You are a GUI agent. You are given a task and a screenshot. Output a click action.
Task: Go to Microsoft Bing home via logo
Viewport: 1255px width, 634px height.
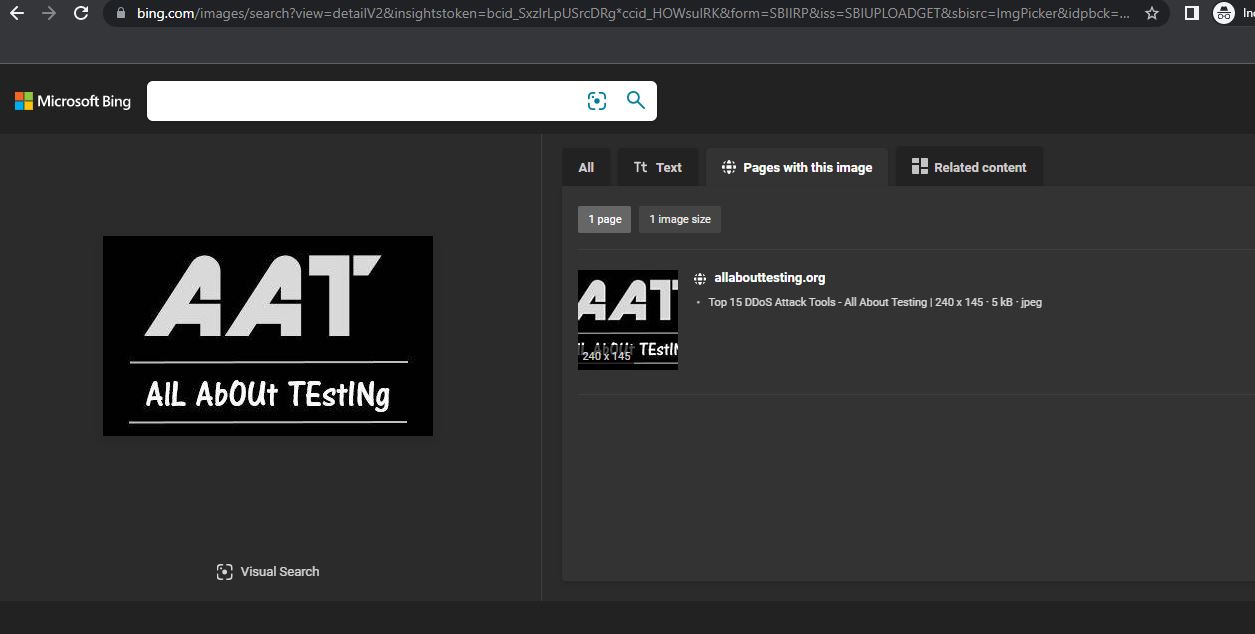pyautogui.click(x=73, y=101)
